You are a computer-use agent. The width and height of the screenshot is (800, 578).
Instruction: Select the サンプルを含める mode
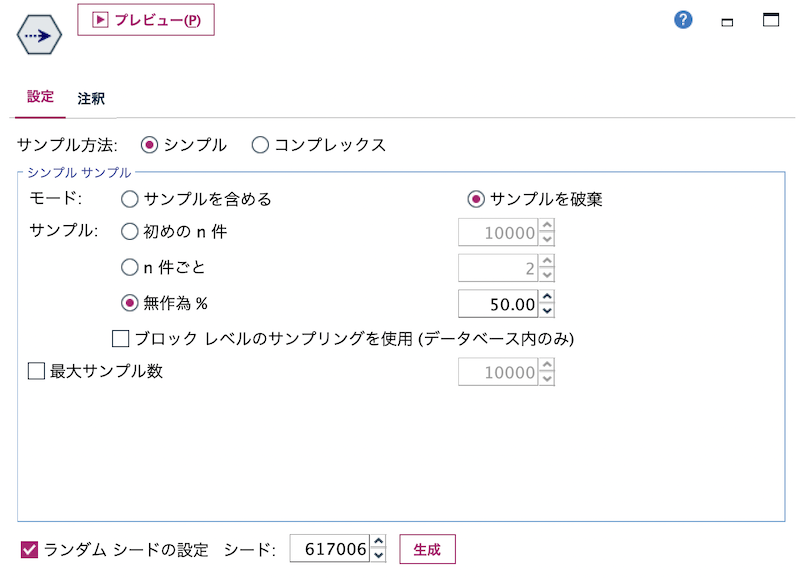tap(128, 199)
